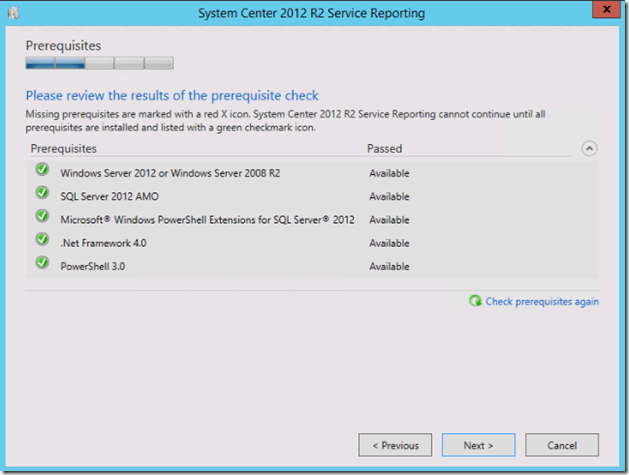
Task: Go back with the Previous button
Action: [395, 445]
